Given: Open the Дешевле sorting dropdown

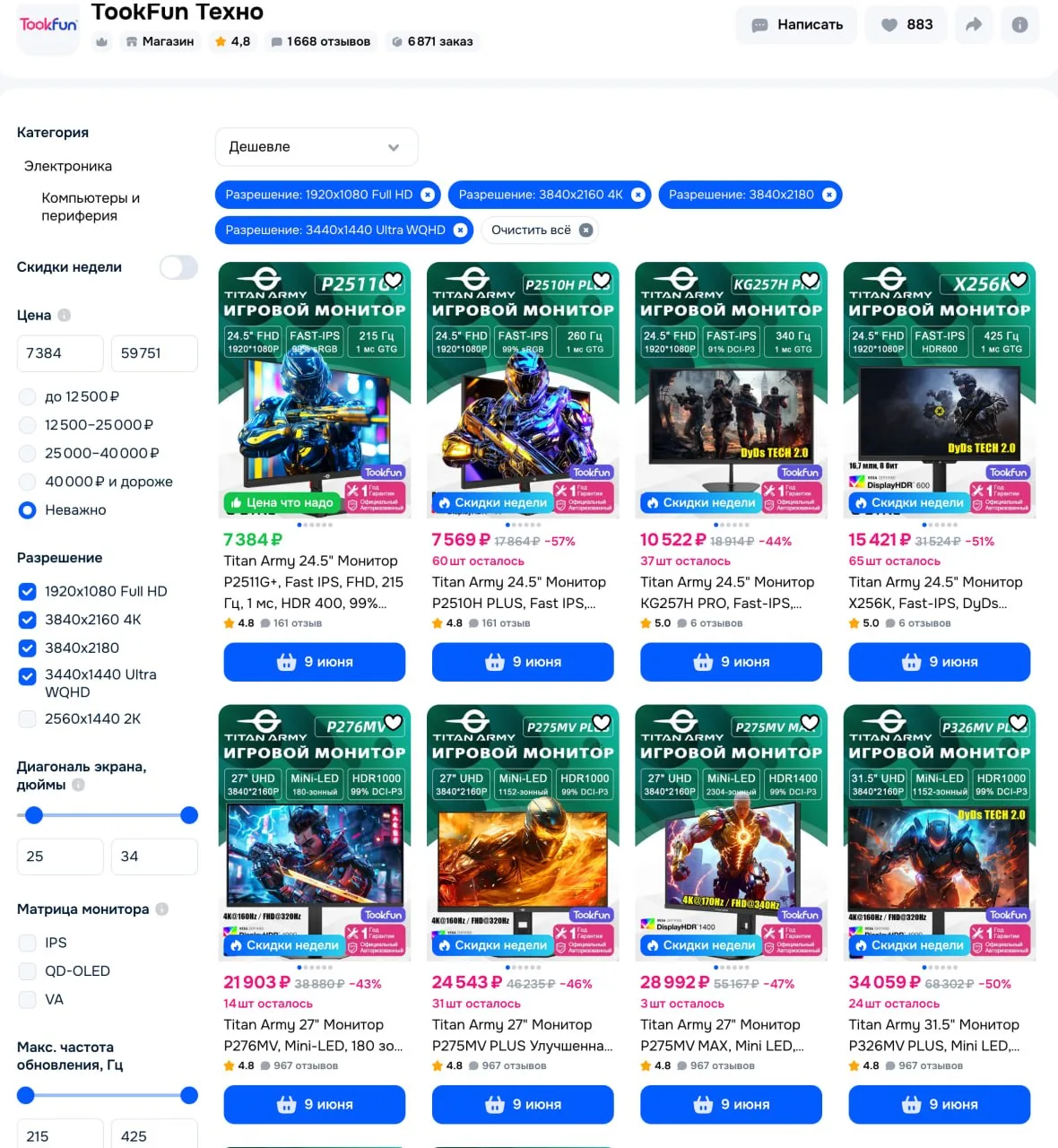Looking at the screenshot, I should click(x=317, y=147).
